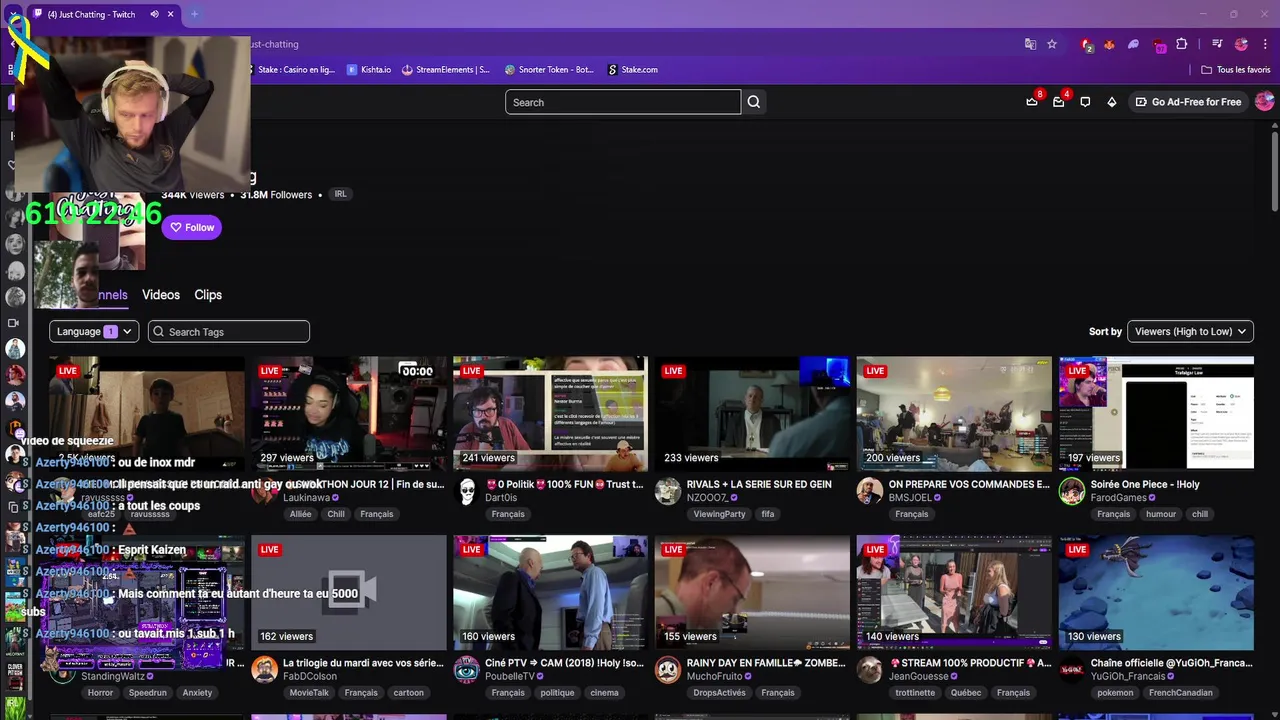Open the MetaMask fox extension

pyautogui.click(x=1109, y=44)
